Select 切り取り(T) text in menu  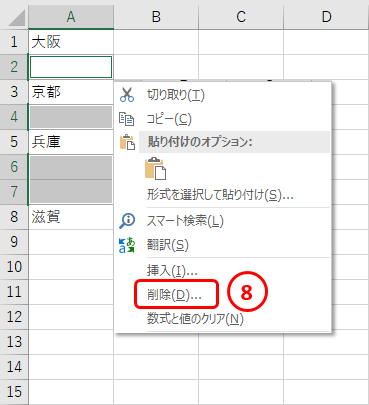[176, 95]
